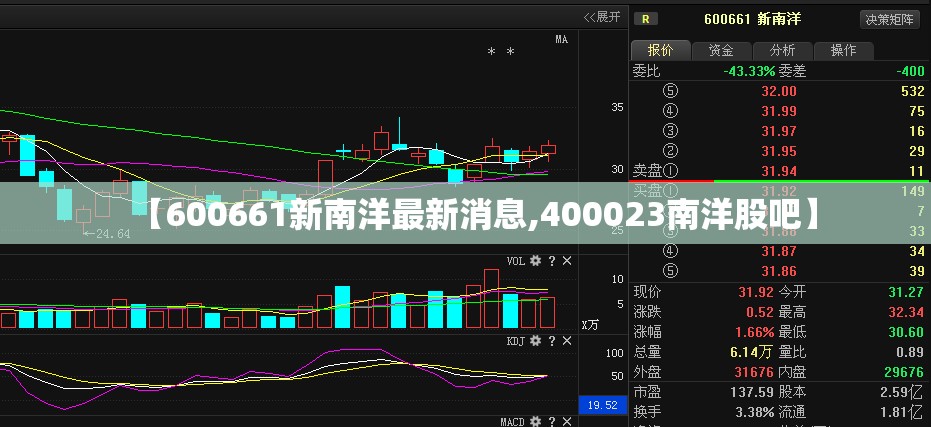
Task: Click 现价 value 31.92
Action: (756, 292)
